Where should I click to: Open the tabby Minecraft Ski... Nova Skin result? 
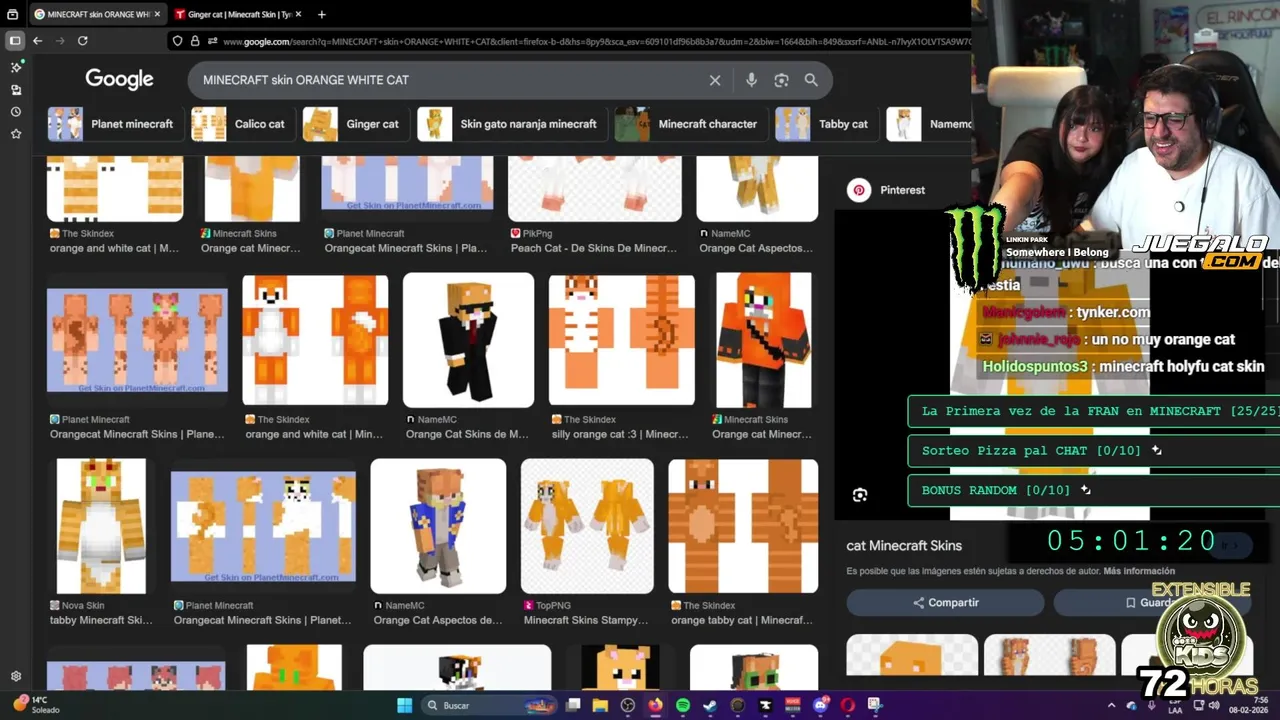(101, 620)
